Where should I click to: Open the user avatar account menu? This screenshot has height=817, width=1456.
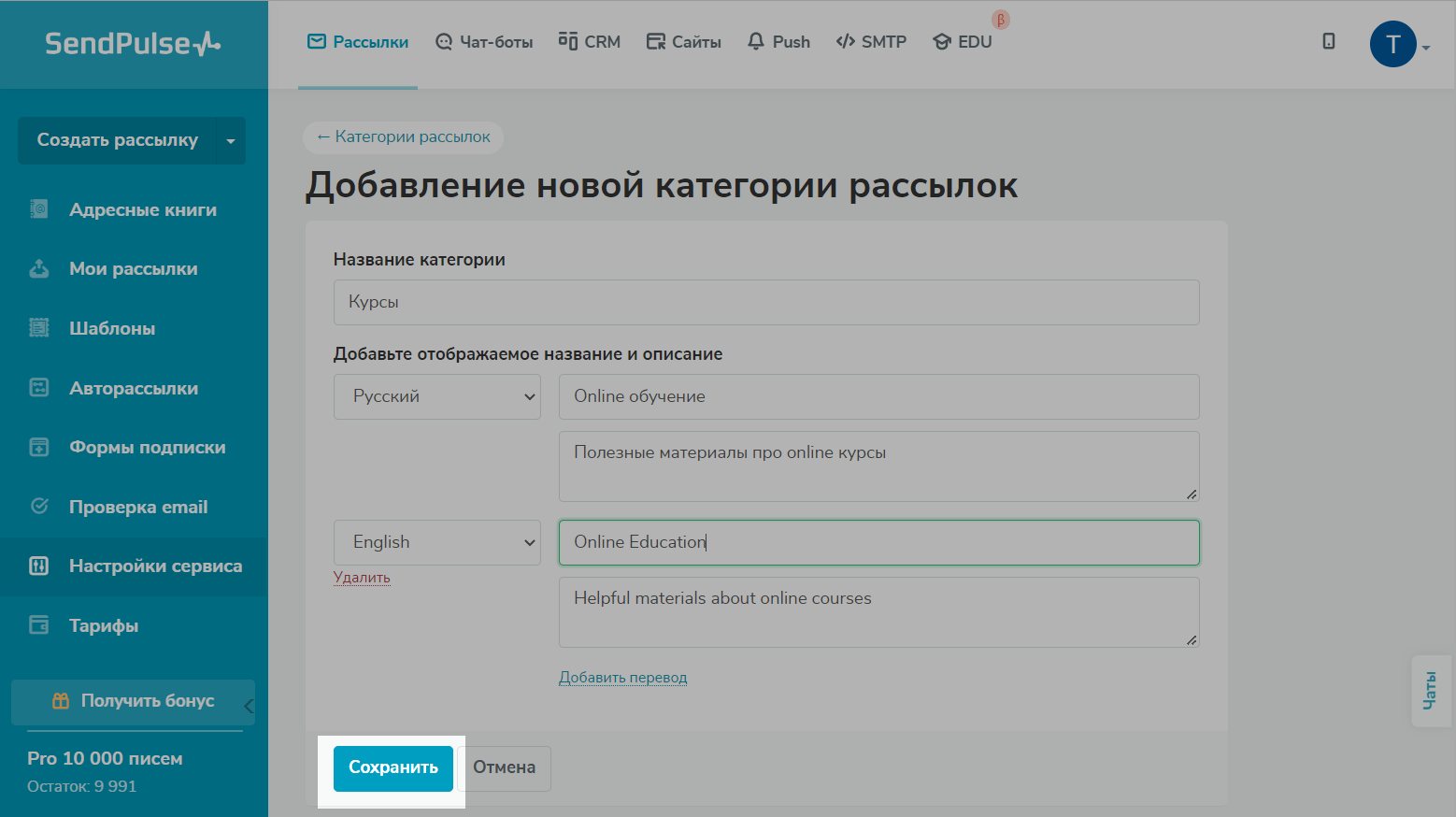click(x=1392, y=44)
